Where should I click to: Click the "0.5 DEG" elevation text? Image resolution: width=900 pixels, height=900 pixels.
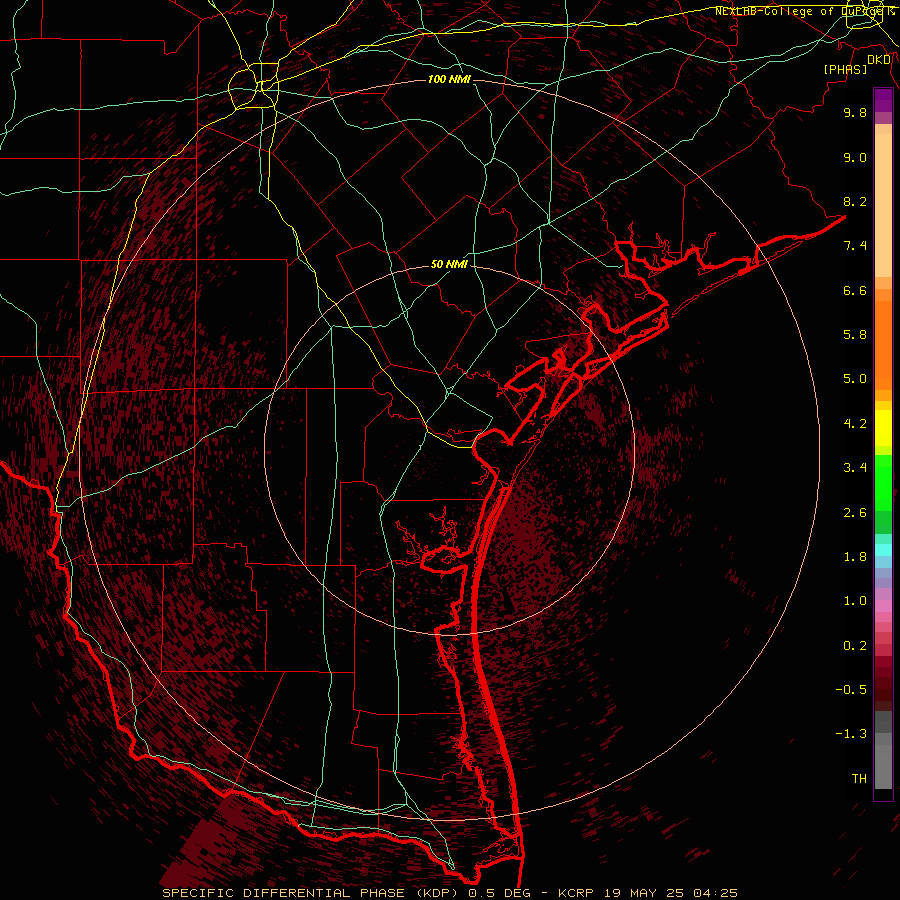(499, 893)
